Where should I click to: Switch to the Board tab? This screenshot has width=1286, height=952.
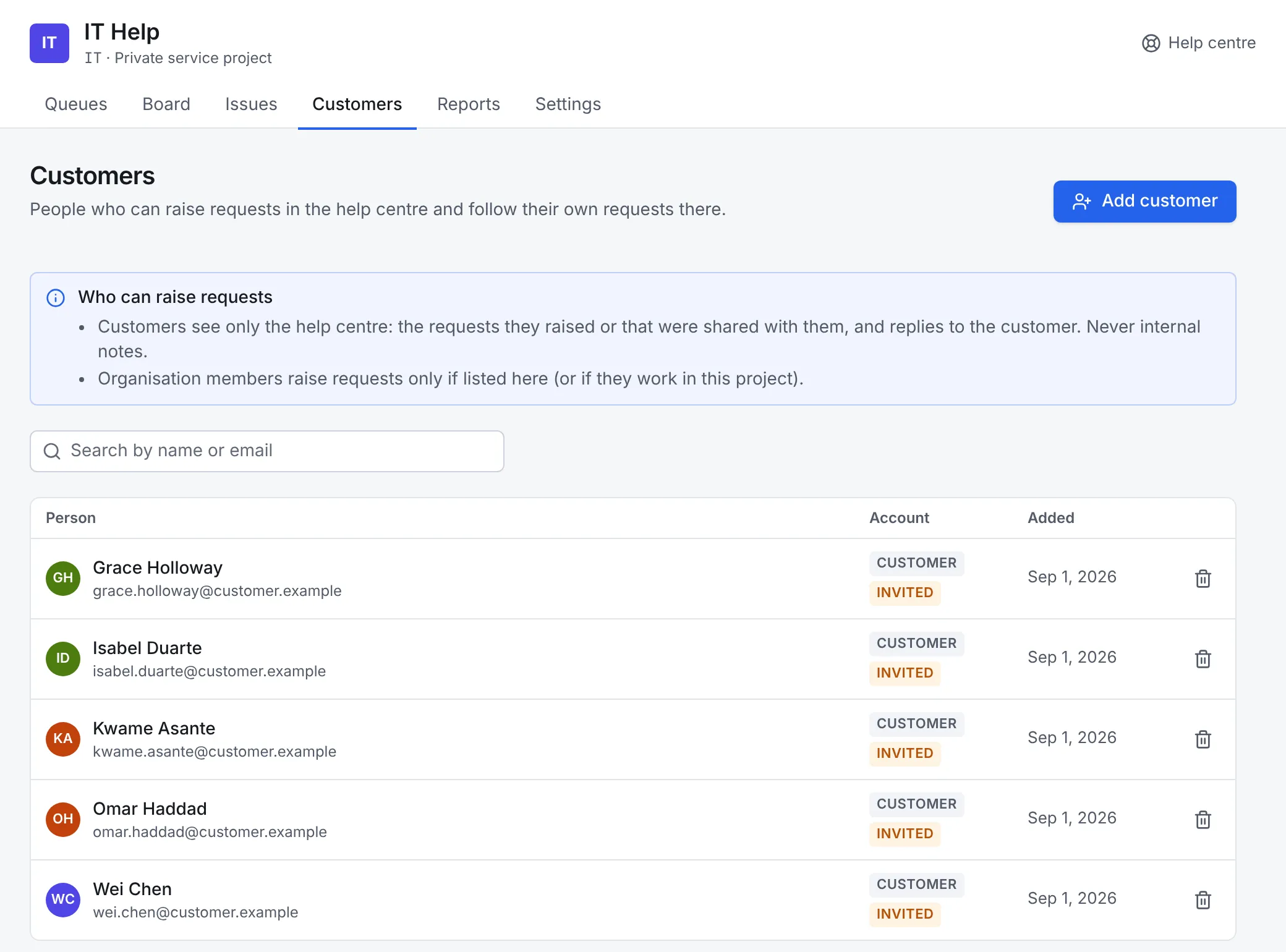(x=166, y=104)
